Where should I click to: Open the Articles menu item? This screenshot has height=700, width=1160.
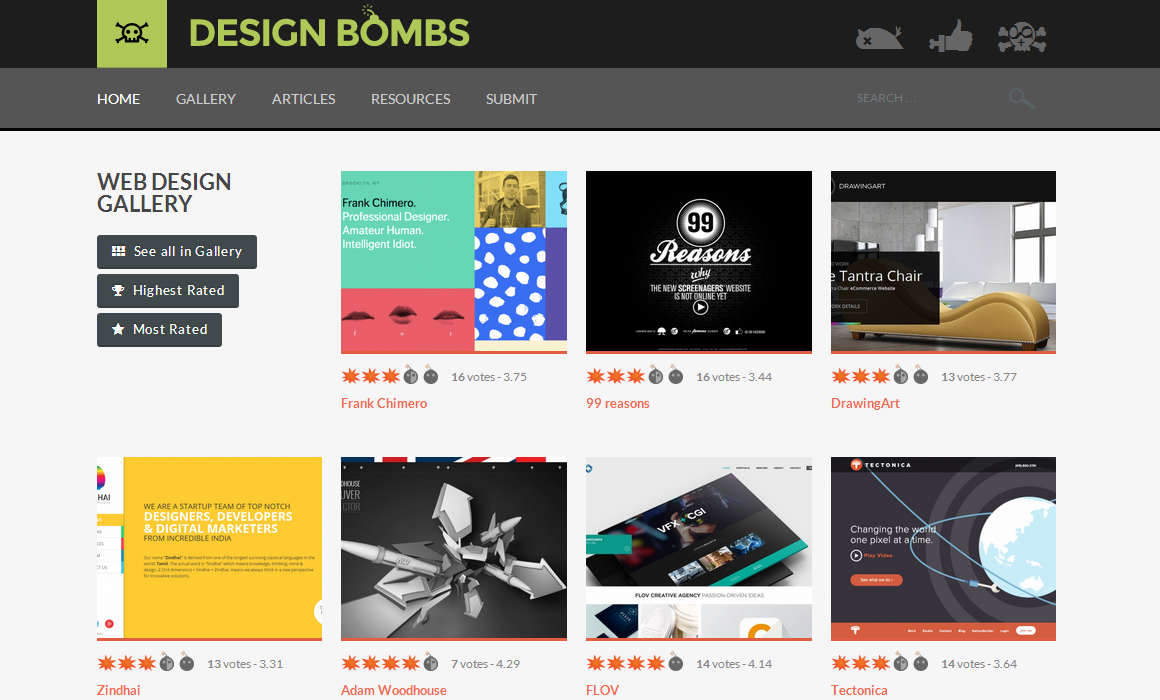(303, 99)
